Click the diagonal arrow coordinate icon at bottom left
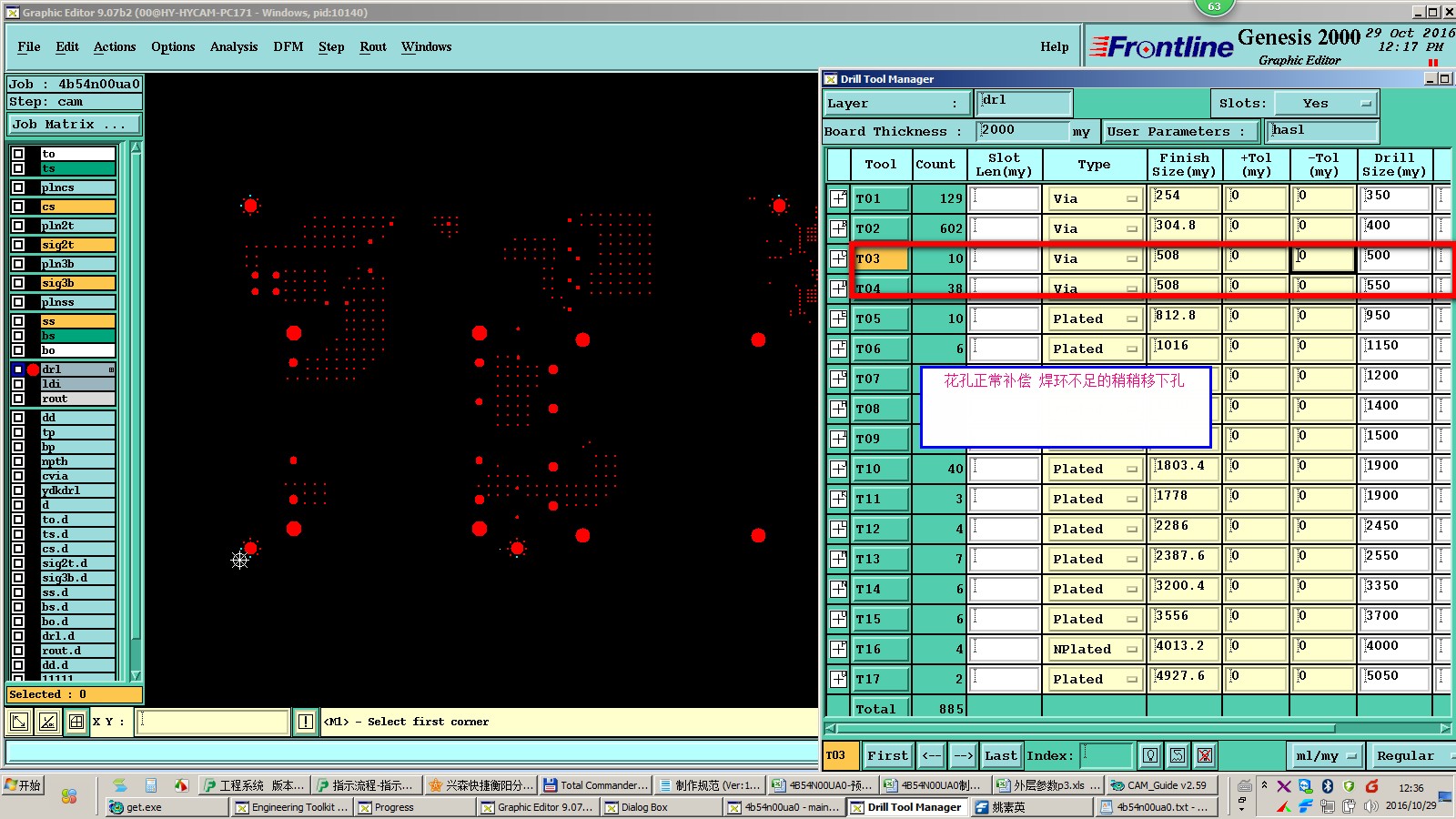1456x819 pixels. pos(18,723)
